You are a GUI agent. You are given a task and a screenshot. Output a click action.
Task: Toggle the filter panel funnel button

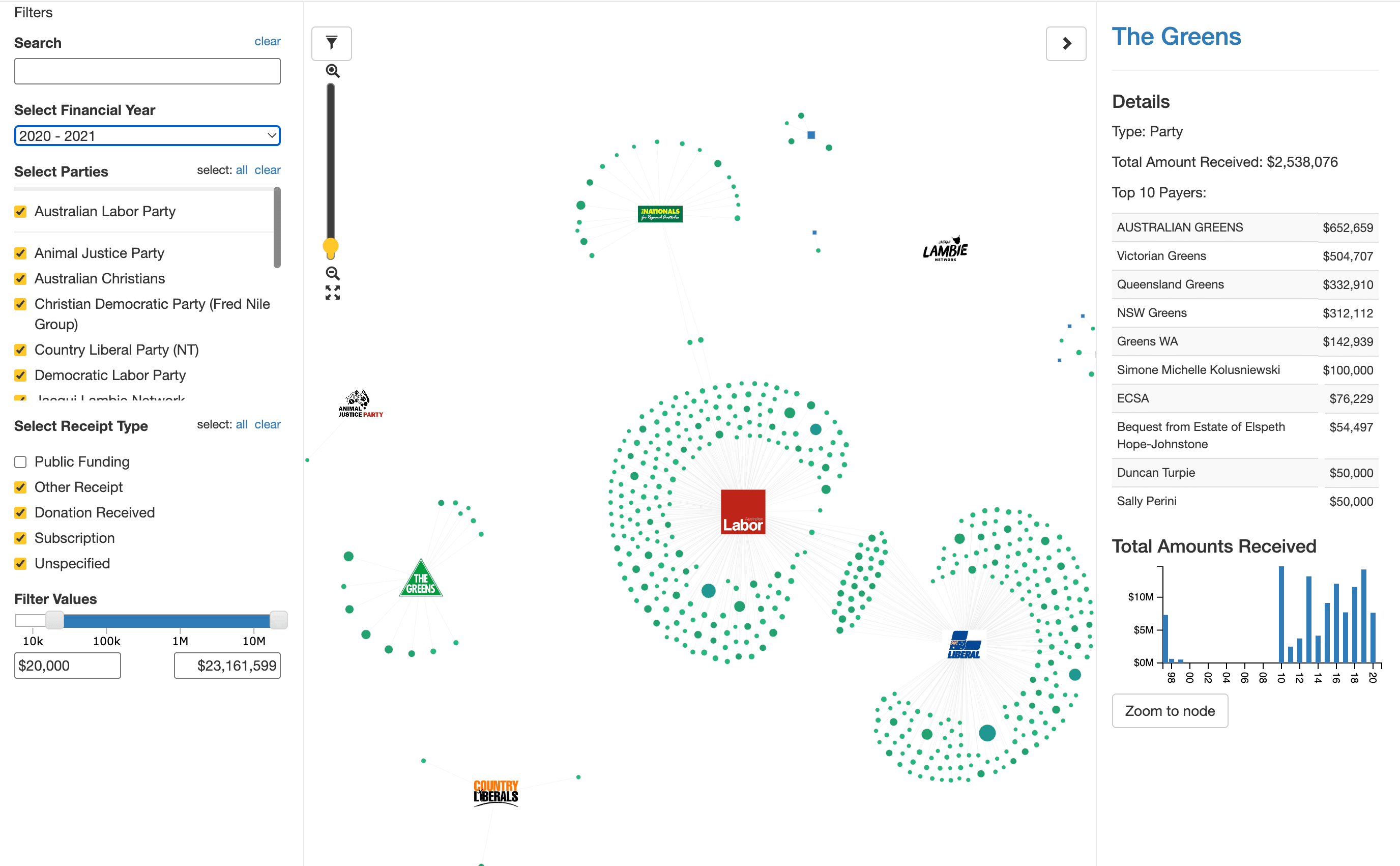pyautogui.click(x=332, y=44)
